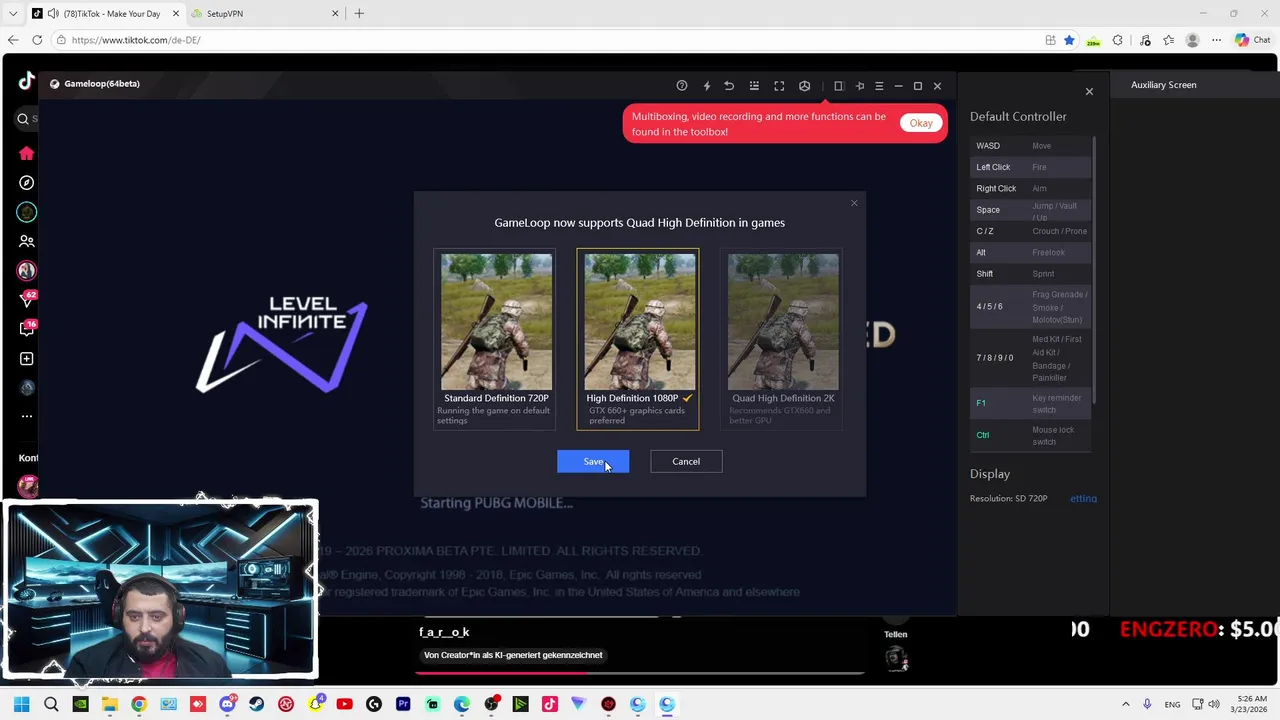Open Copilot Chat in the browser
This screenshot has width=1280, height=720.
click(x=1252, y=40)
